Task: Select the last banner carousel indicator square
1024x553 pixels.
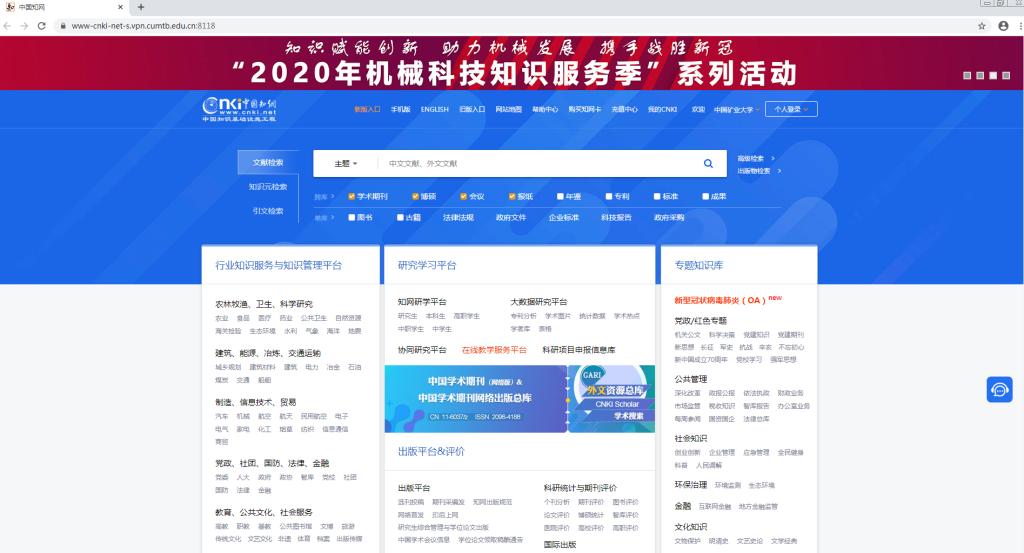Action: coord(1006,75)
